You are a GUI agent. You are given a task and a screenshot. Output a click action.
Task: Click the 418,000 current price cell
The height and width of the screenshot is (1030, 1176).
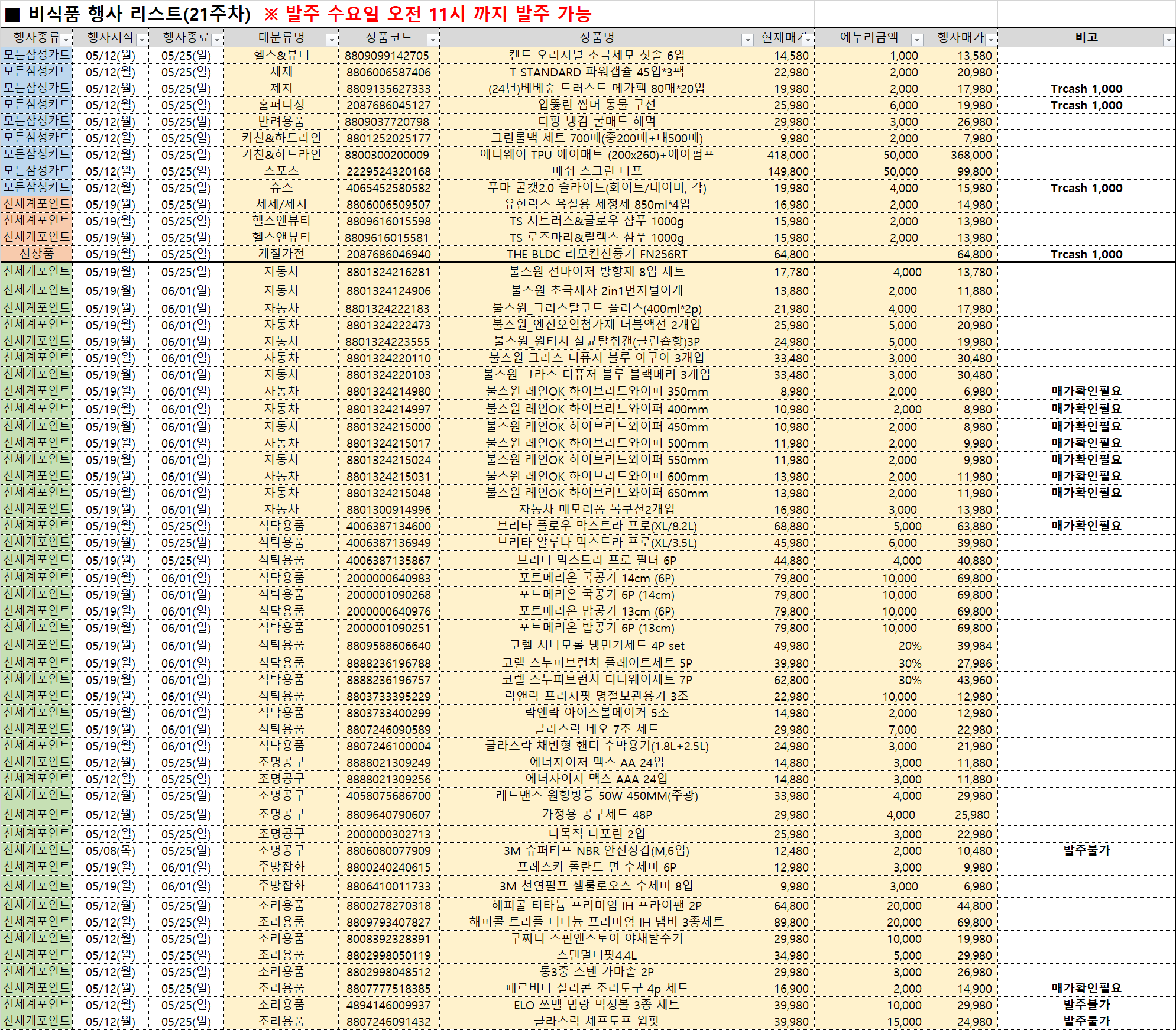coord(788,155)
